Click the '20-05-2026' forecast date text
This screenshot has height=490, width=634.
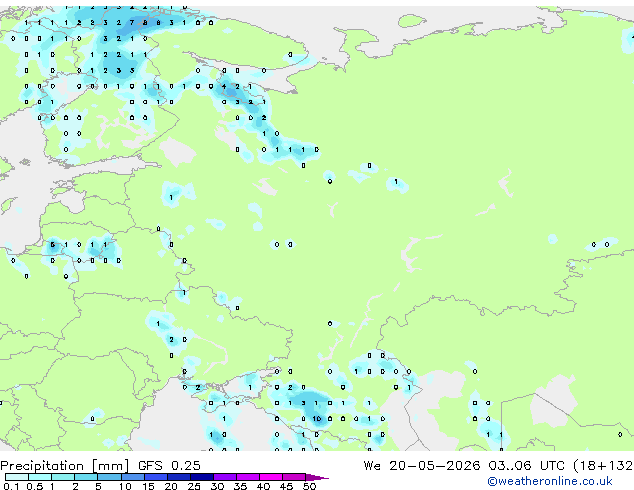pos(435,466)
